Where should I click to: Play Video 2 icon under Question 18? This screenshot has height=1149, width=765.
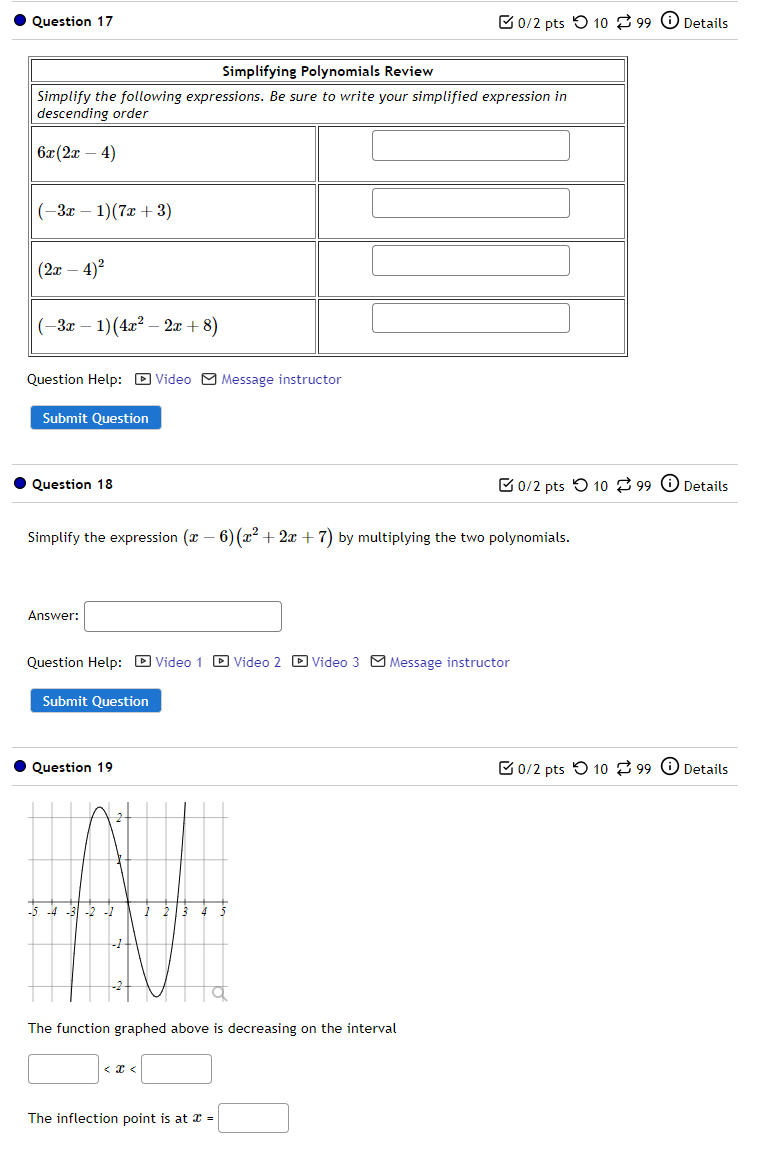pyautogui.click(x=221, y=662)
